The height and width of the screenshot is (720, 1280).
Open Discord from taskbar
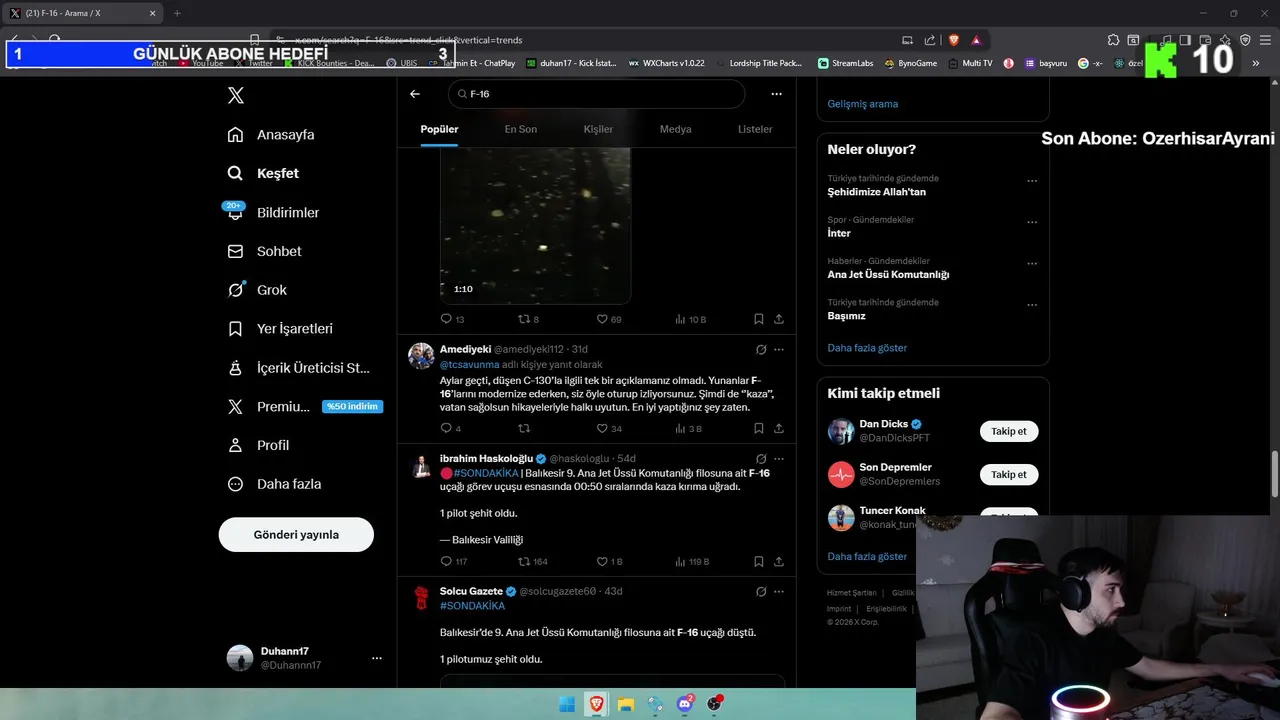tap(685, 704)
